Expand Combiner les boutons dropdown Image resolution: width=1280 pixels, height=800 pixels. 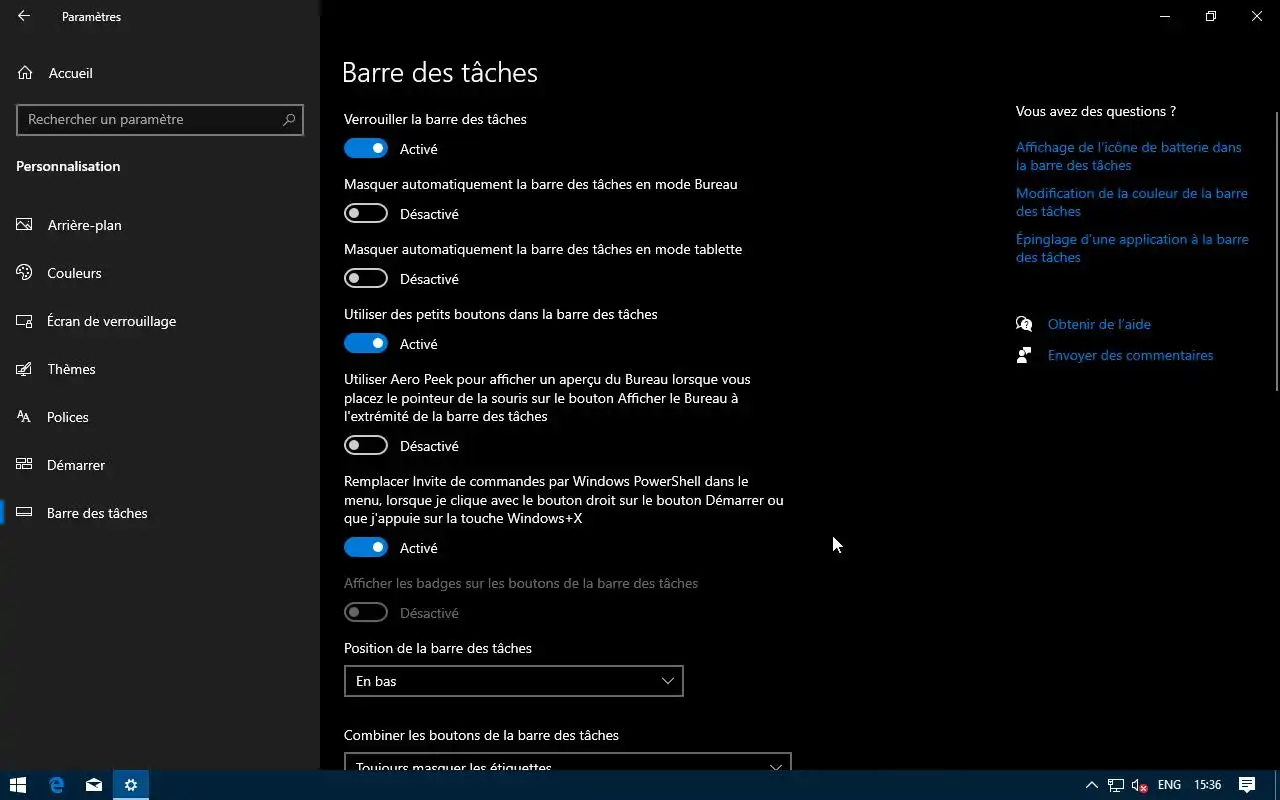(x=567, y=764)
